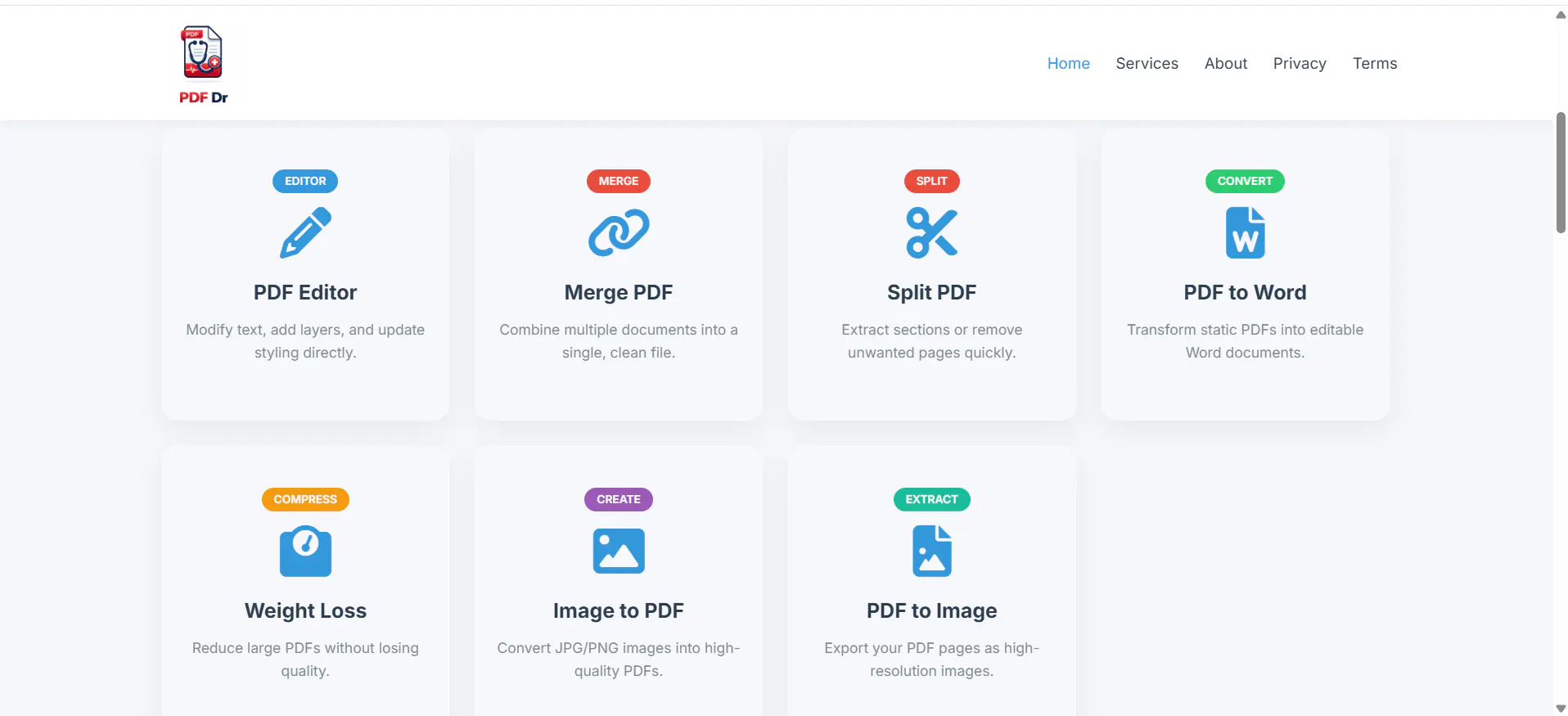Click 'Export your PDF pages' description
1568x716 pixels.
click(x=931, y=660)
